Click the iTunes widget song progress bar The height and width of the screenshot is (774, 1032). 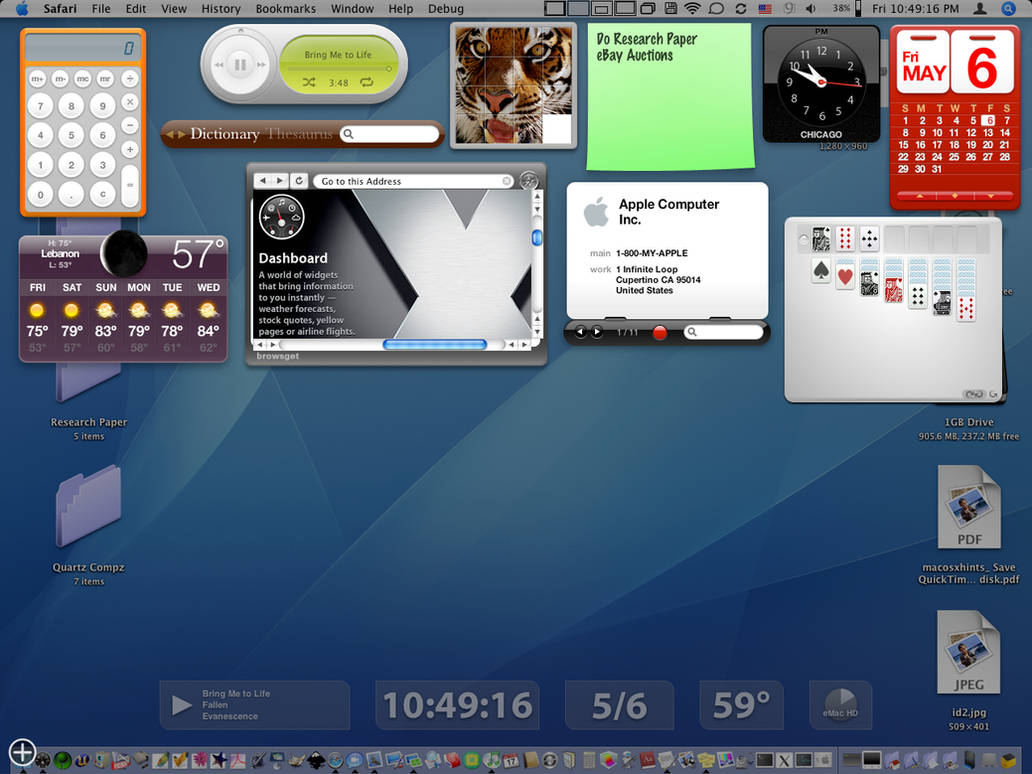click(x=338, y=68)
